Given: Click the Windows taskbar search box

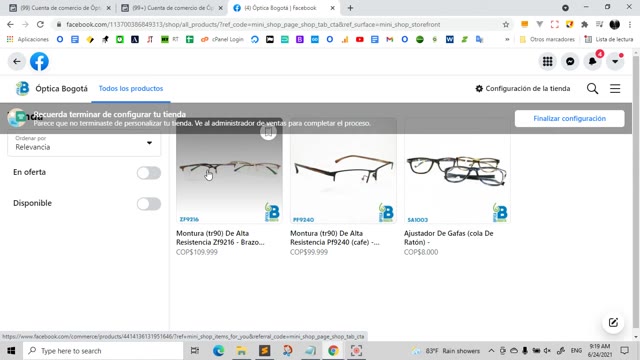Looking at the screenshot, I should click(x=103, y=351).
